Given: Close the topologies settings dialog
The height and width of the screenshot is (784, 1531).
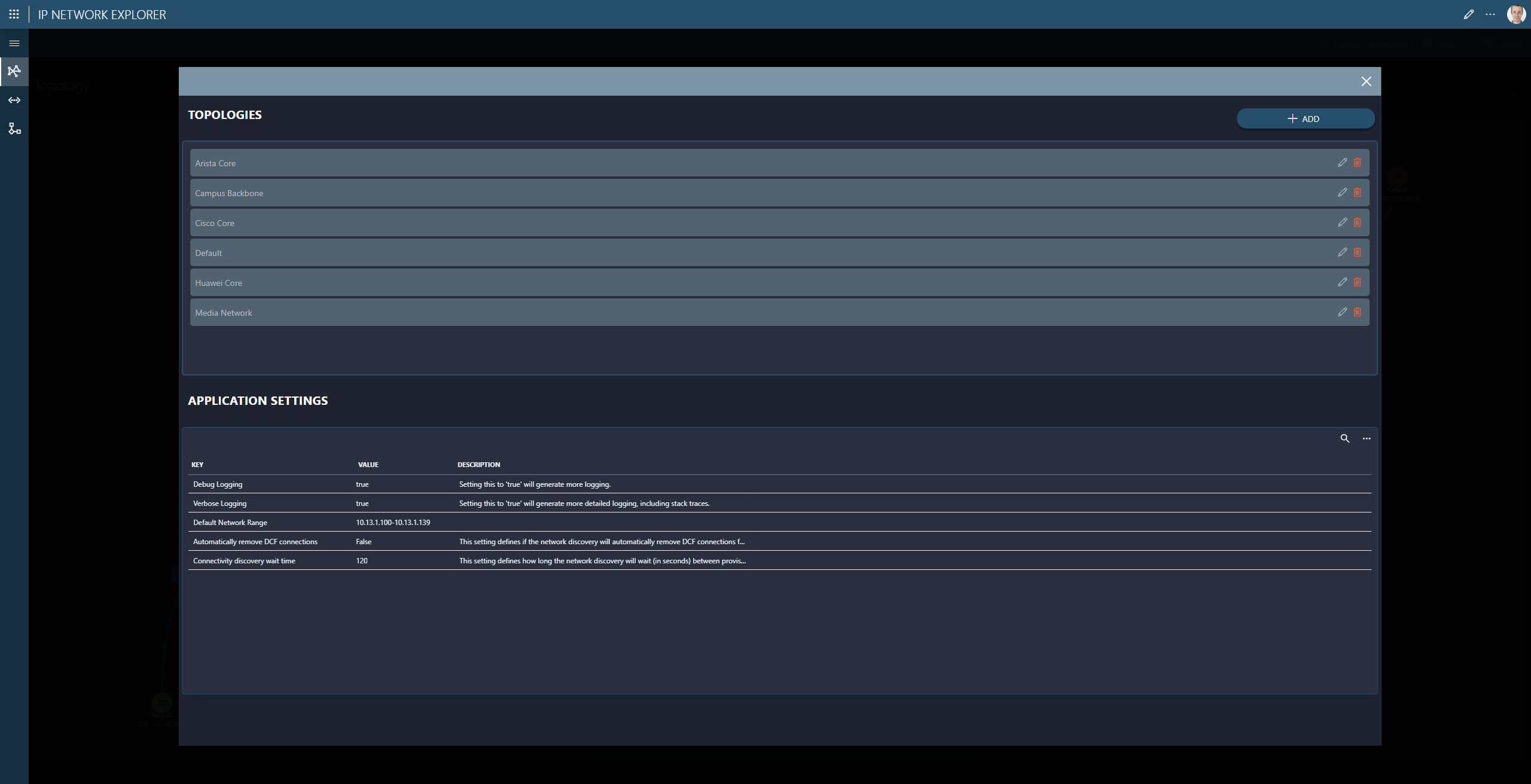Looking at the screenshot, I should coord(1366,81).
